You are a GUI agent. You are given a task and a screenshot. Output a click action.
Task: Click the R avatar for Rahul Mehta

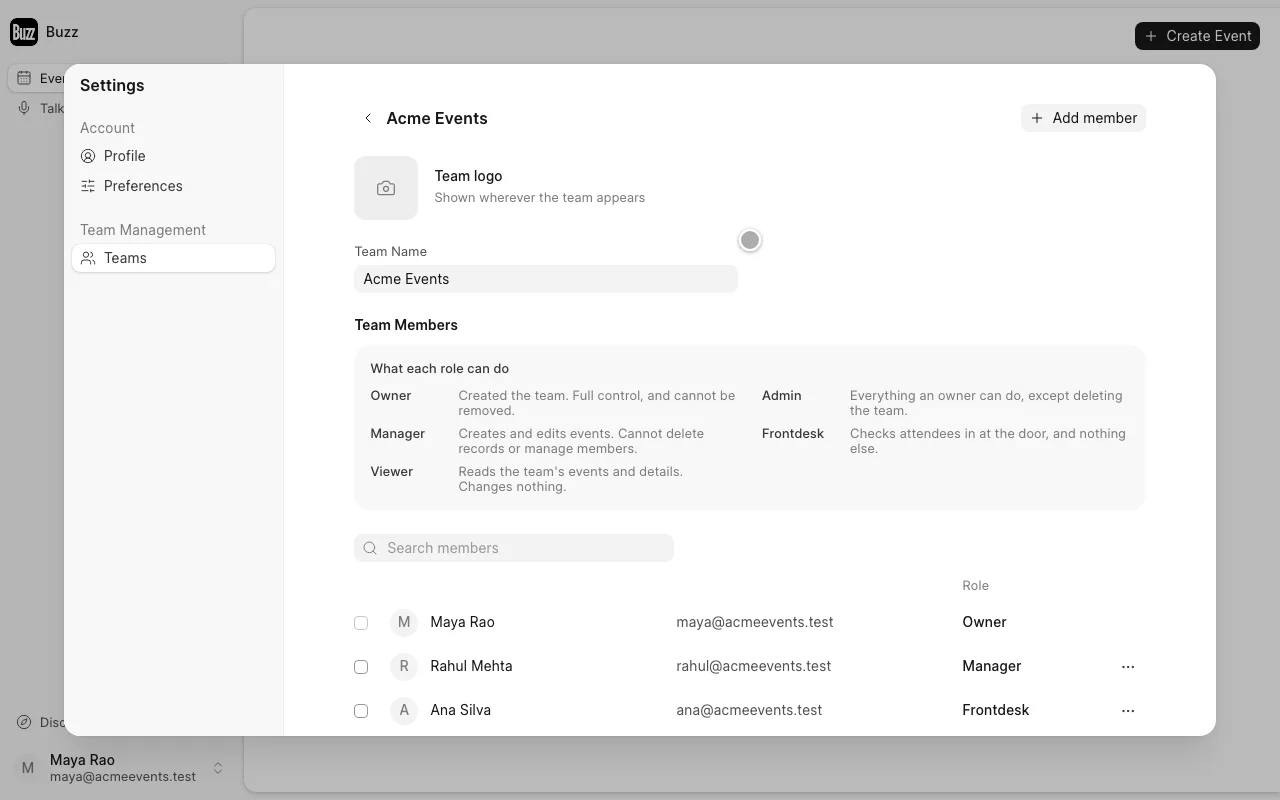[x=404, y=666]
